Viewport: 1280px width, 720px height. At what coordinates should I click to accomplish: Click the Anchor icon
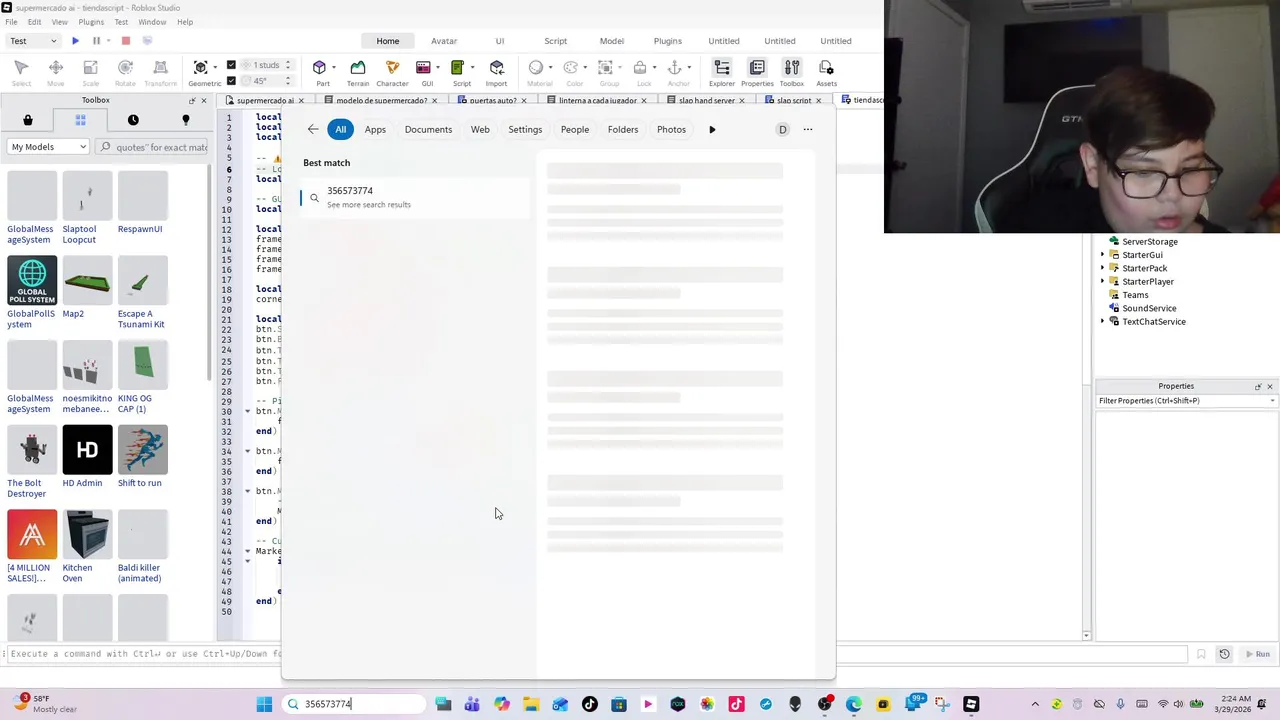pos(675,67)
